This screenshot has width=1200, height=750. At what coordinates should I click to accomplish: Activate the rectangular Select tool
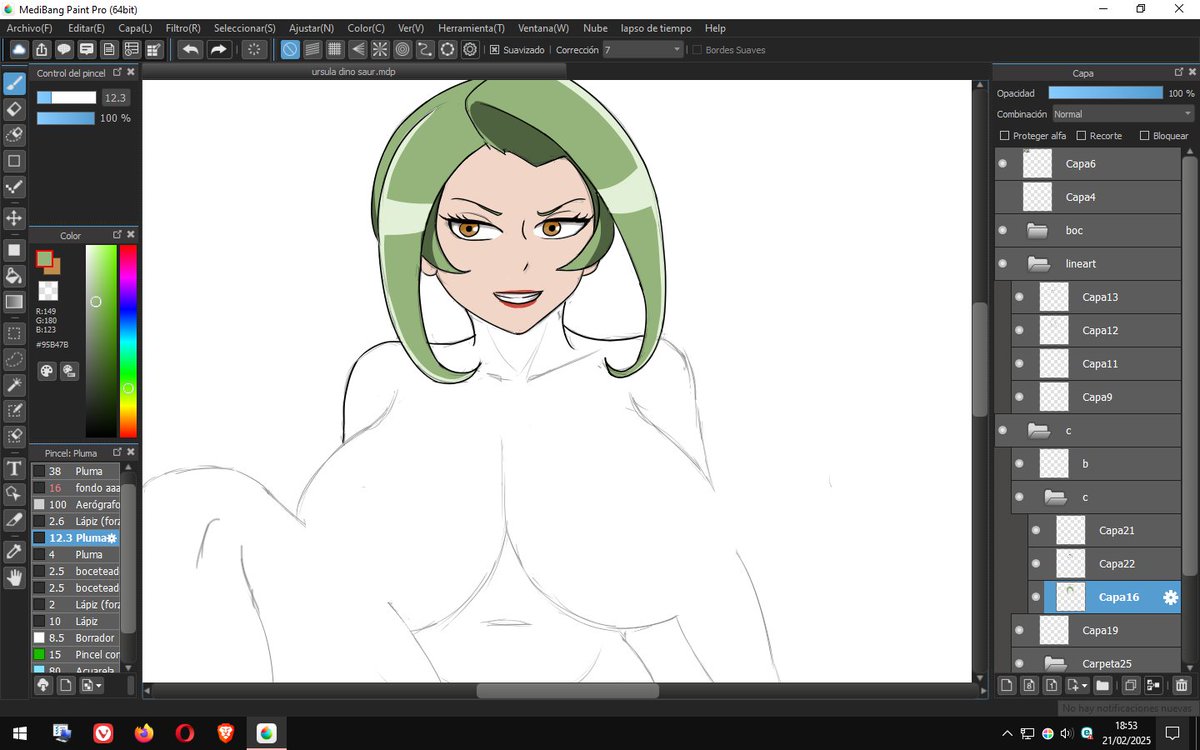pos(14,333)
